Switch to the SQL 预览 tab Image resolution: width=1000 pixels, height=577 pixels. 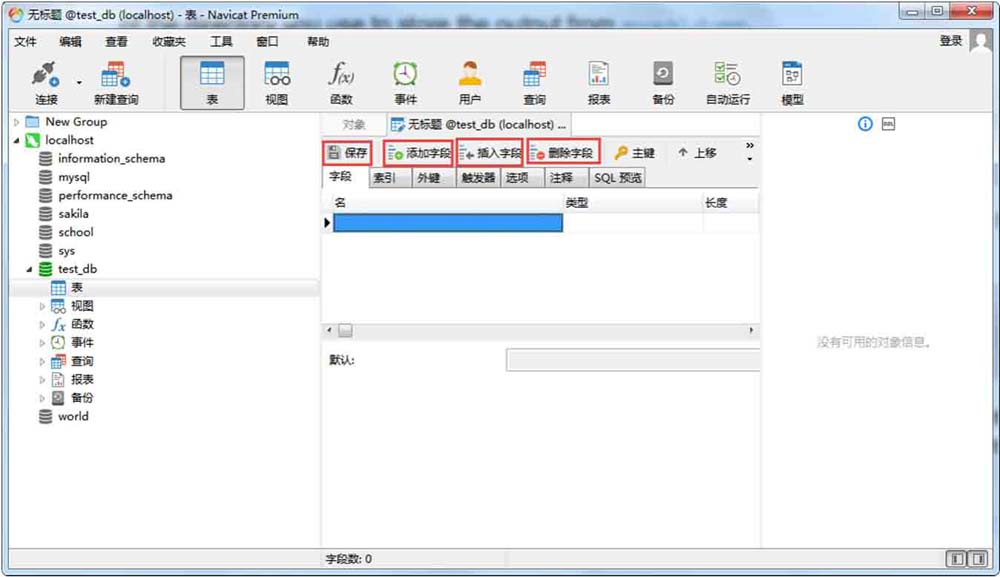tap(617, 178)
